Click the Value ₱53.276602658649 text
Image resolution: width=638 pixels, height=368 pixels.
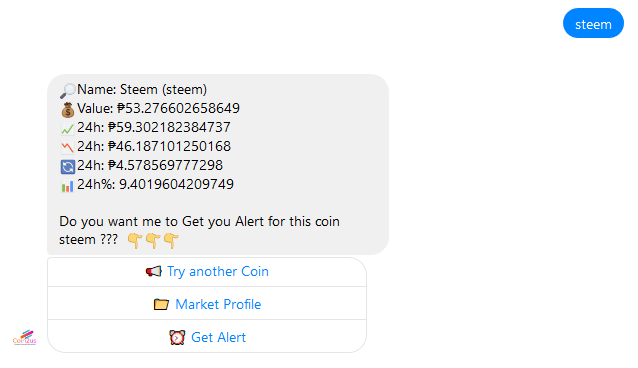point(158,108)
